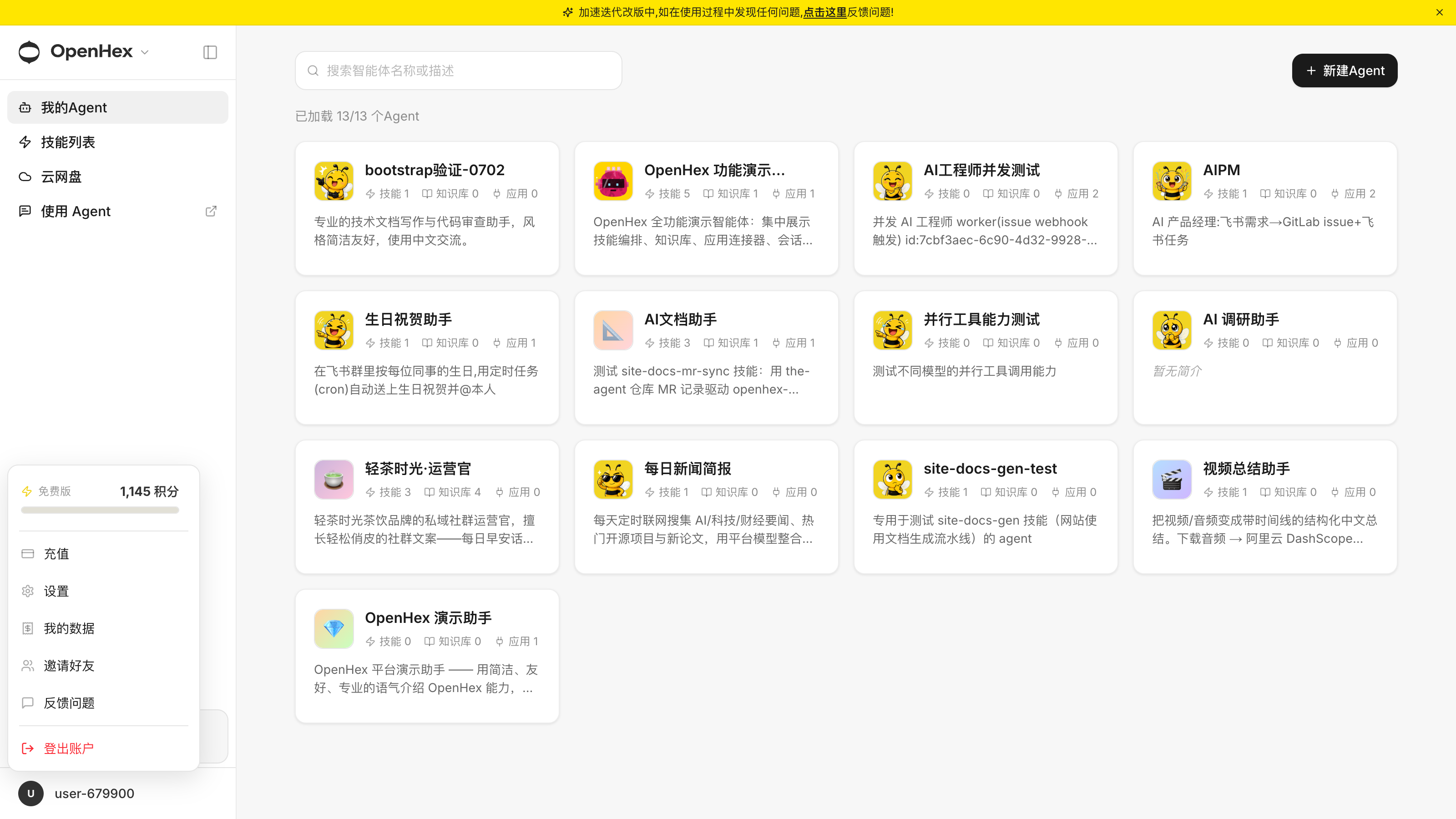Click 技能 5 on OpenHex 功能演示 card
1456x819 pixels.
coord(667,194)
